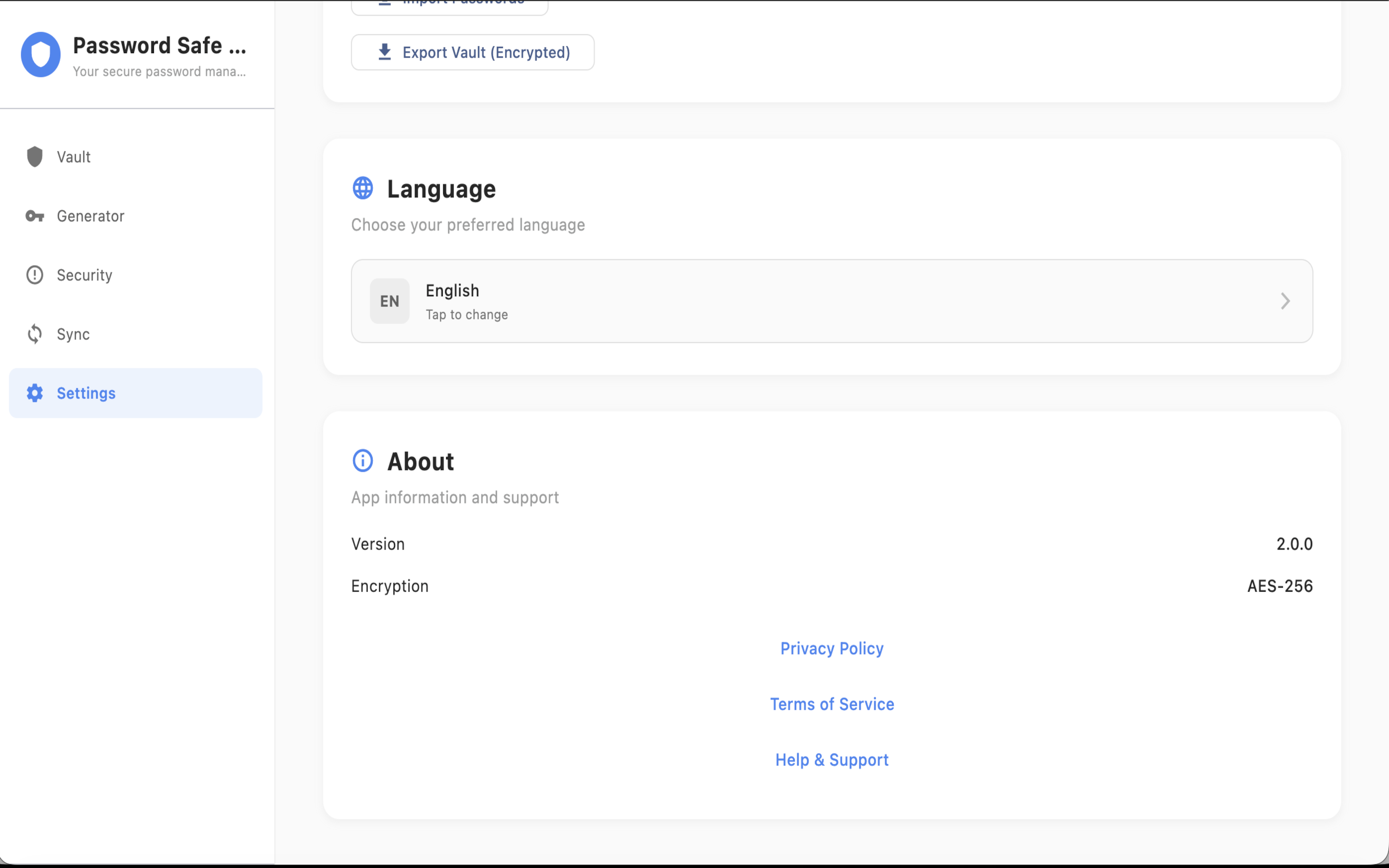The height and width of the screenshot is (868, 1389).
Task: Expand language options with the chevron arrow
Action: pyautogui.click(x=1285, y=301)
